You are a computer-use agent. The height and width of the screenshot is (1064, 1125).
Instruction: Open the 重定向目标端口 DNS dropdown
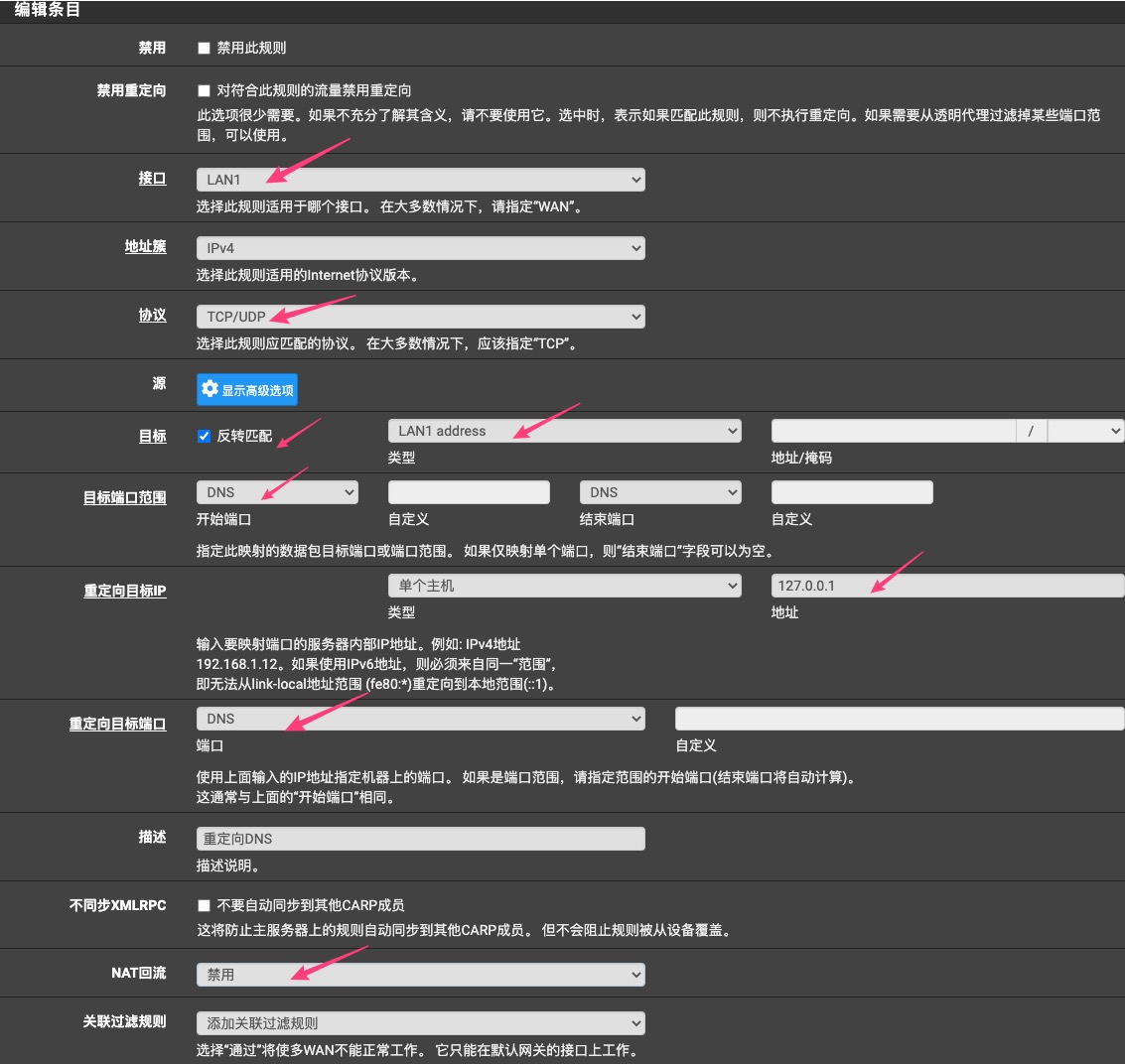tap(420, 719)
